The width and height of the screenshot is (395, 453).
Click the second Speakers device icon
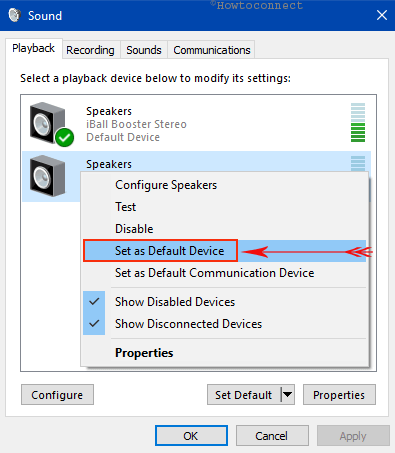47,176
